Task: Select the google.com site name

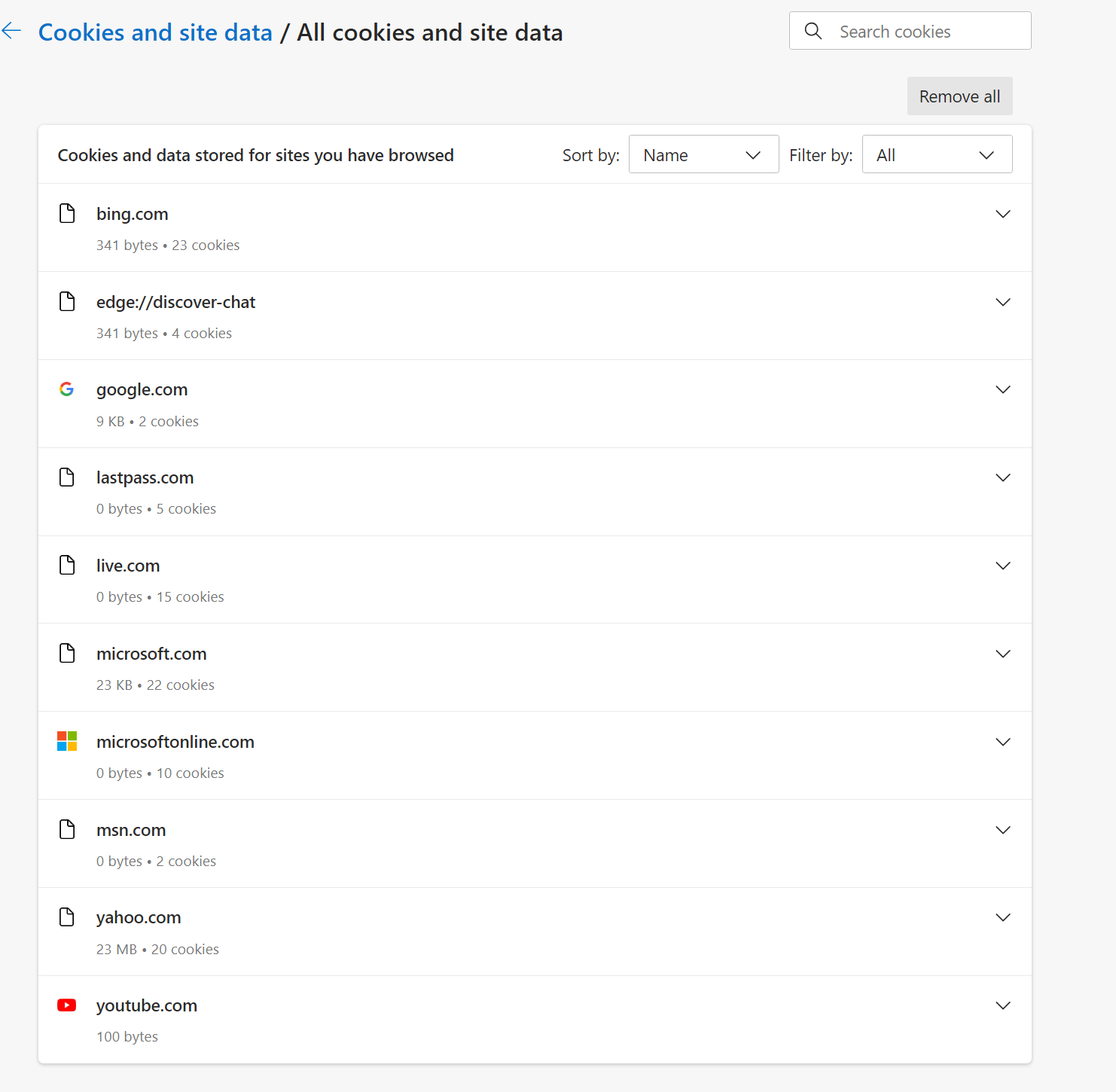Action: (142, 390)
